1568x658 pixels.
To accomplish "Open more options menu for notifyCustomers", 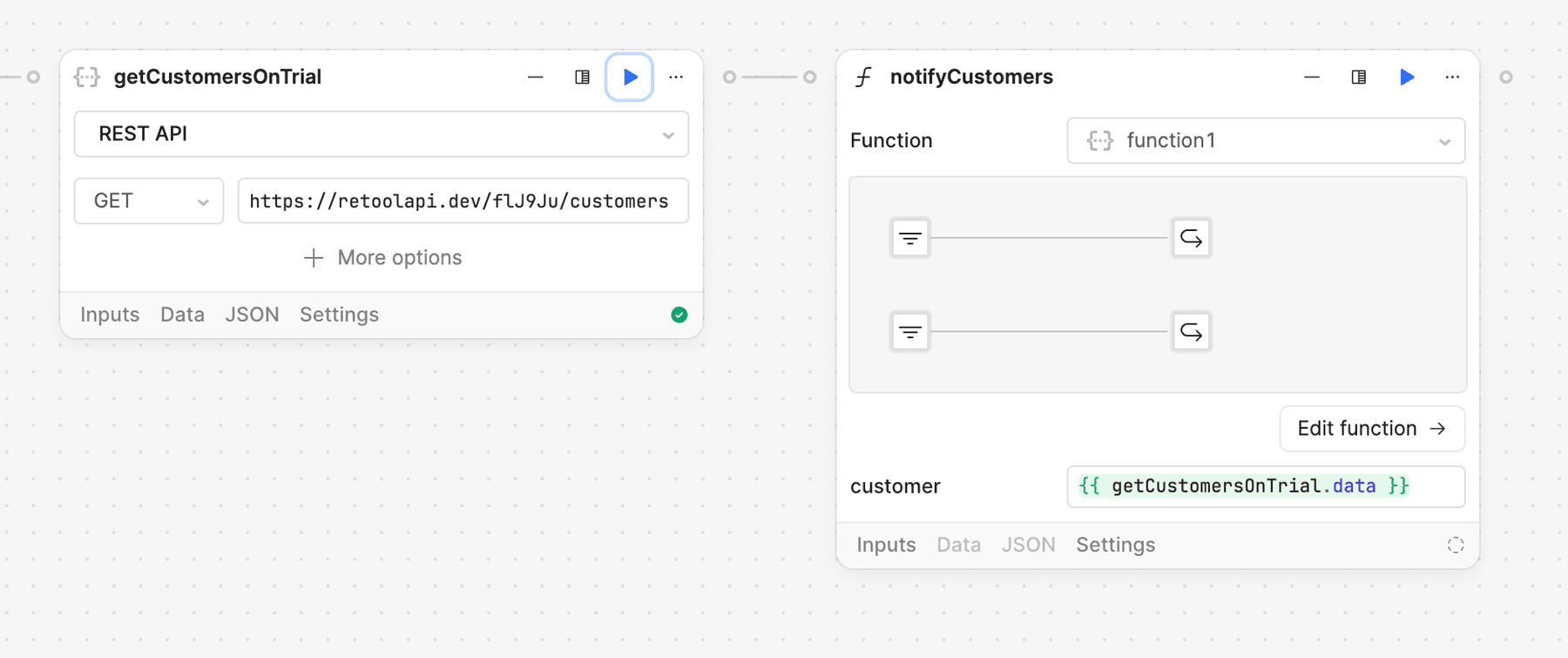I will (x=1452, y=78).
